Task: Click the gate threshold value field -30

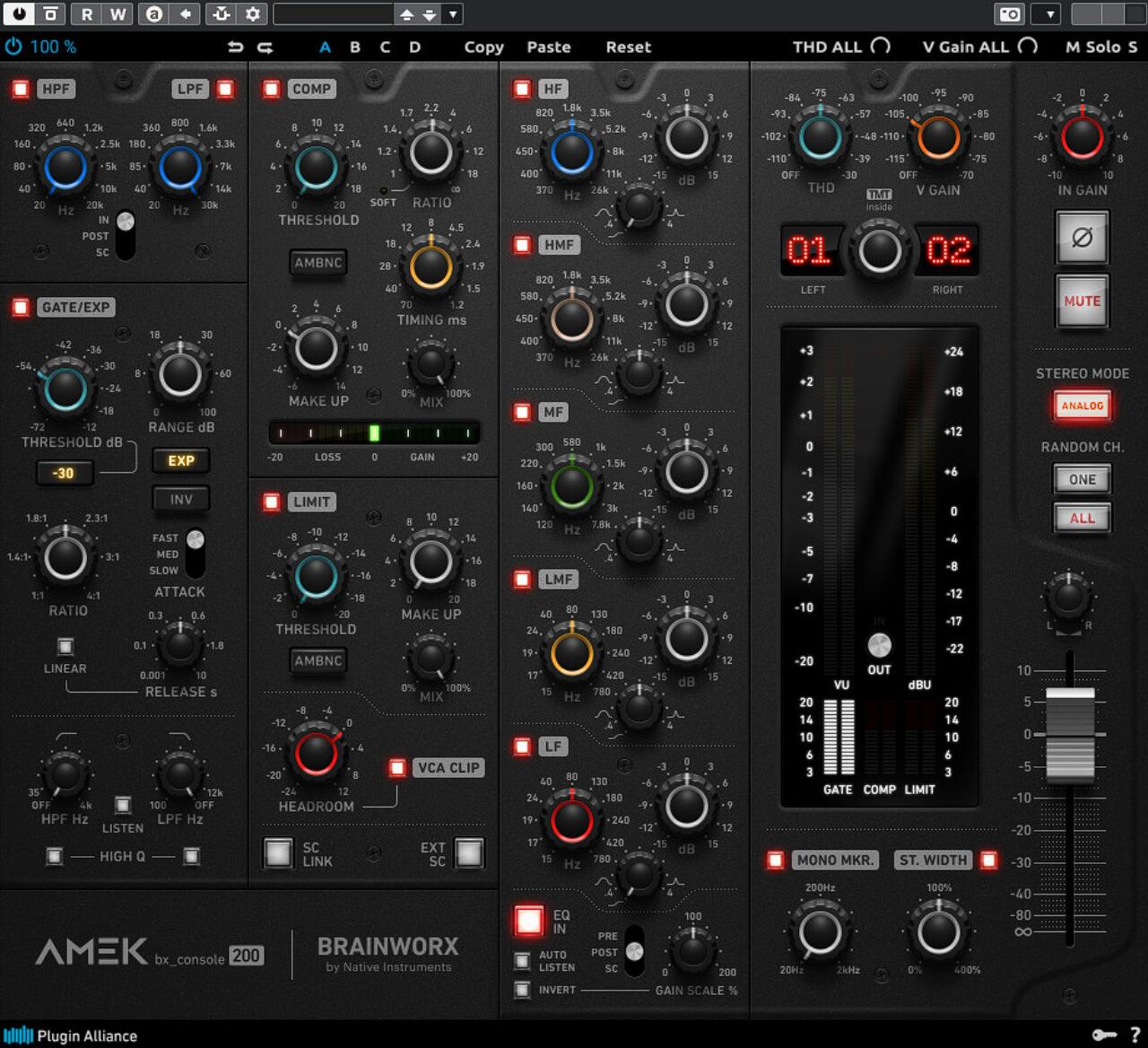Action: (x=64, y=473)
